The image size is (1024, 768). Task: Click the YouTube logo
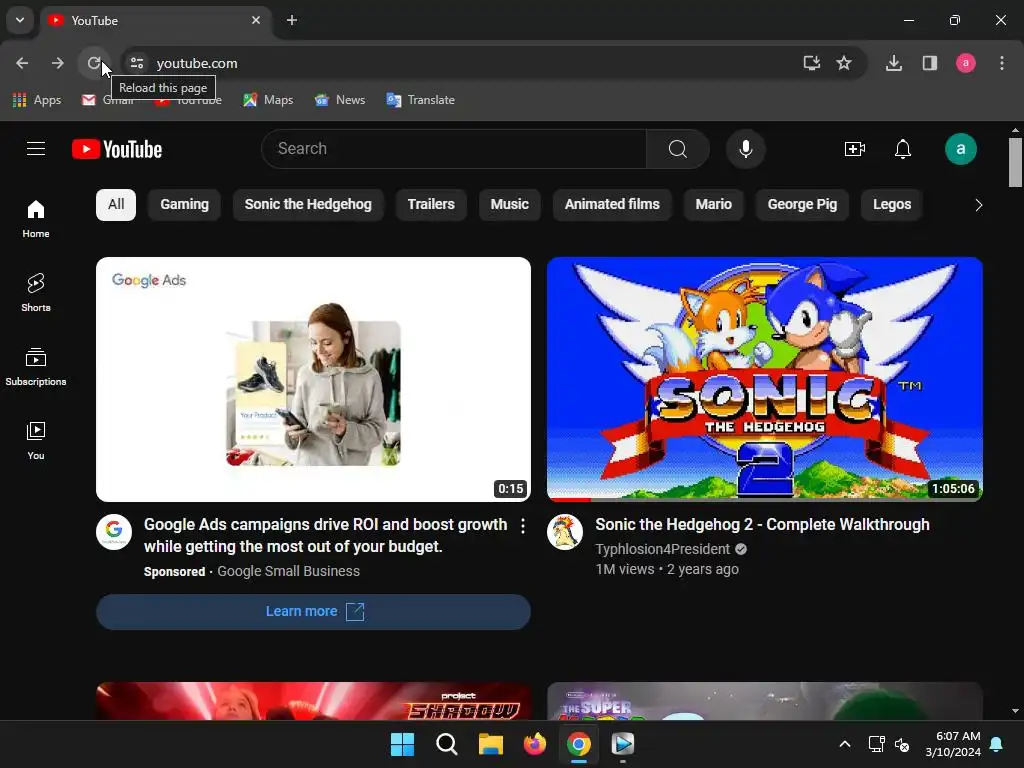pyautogui.click(x=117, y=150)
